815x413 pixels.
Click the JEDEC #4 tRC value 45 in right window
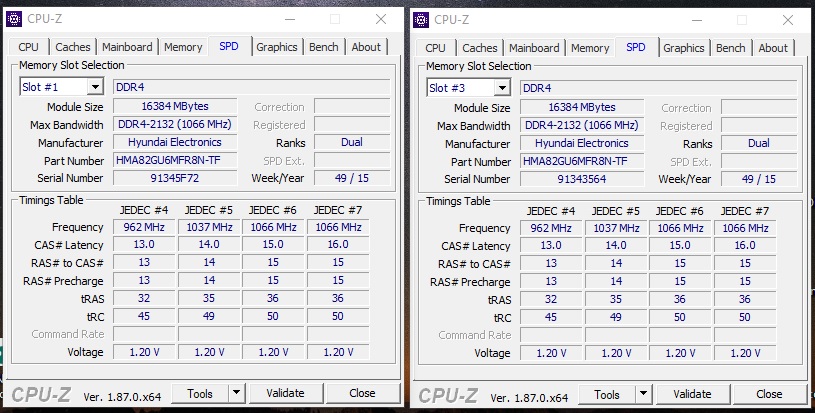[x=551, y=317]
